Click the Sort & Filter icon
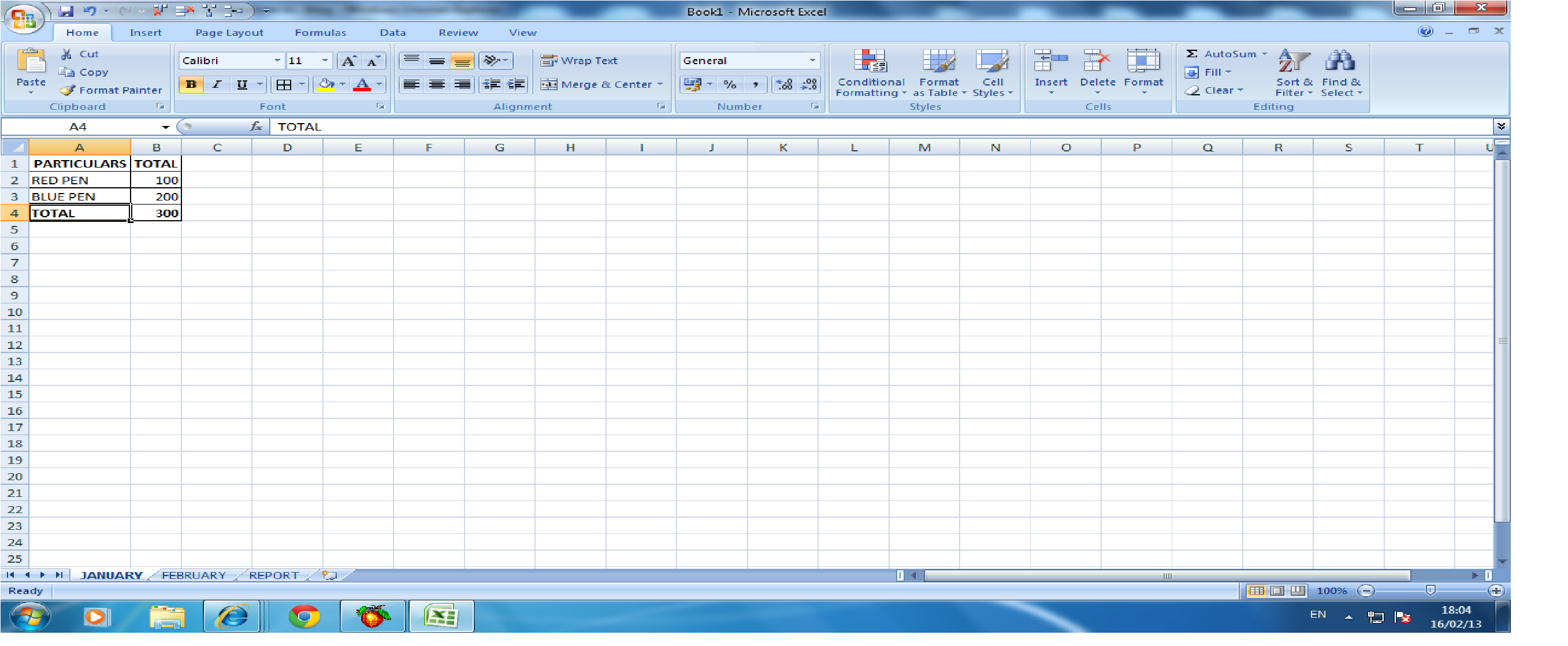The width and height of the screenshot is (1568, 646). click(x=1294, y=61)
